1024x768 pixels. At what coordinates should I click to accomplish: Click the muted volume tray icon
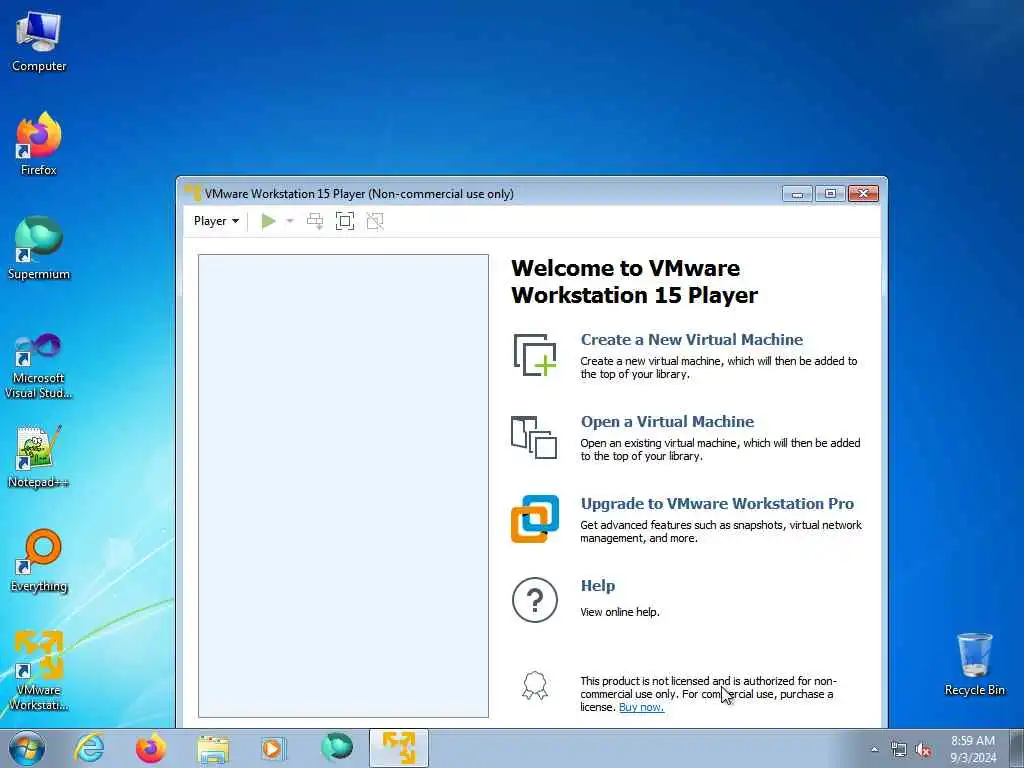(x=923, y=750)
